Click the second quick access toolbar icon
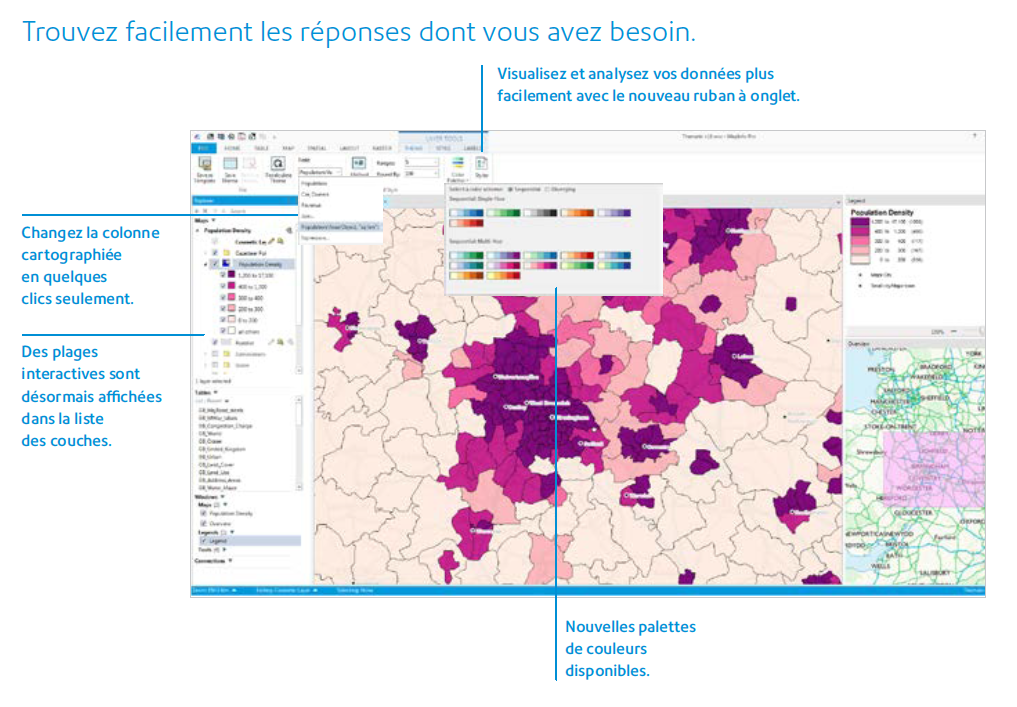Screen dimensions: 1017x707 point(221,137)
